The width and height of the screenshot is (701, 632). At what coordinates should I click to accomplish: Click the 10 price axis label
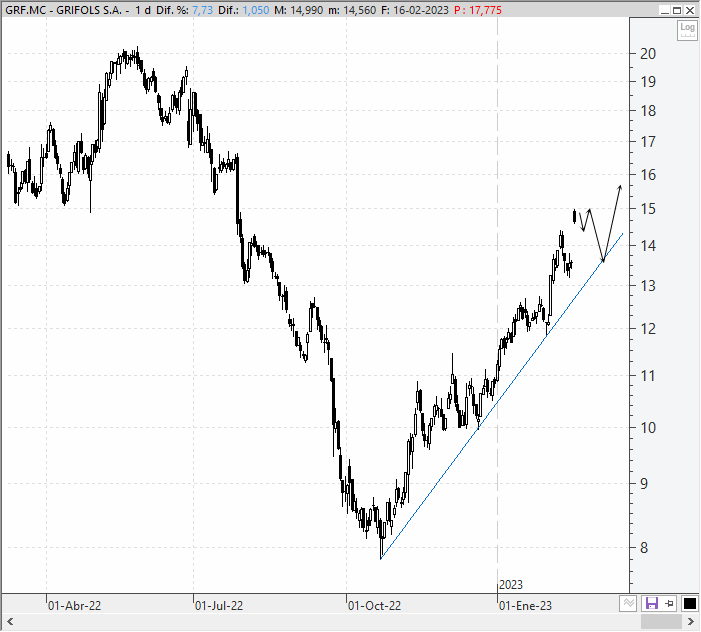pyautogui.click(x=648, y=428)
